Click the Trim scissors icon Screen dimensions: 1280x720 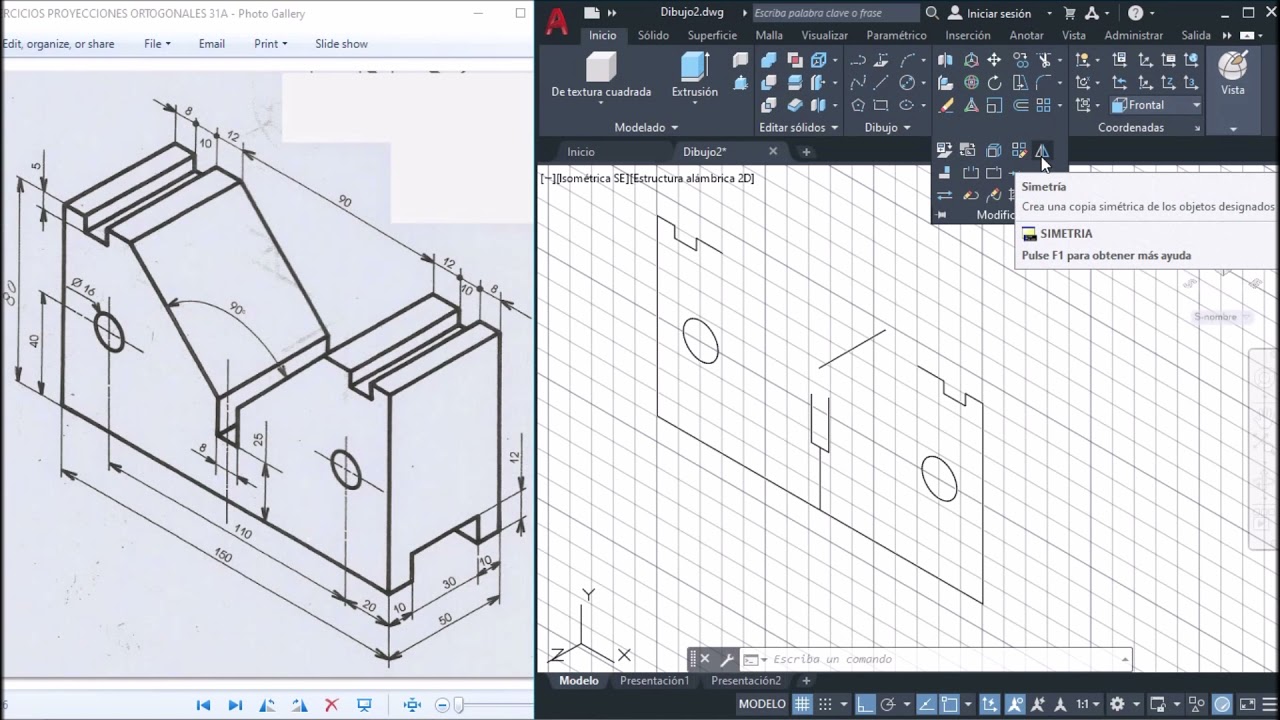[x=1044, y=60]
